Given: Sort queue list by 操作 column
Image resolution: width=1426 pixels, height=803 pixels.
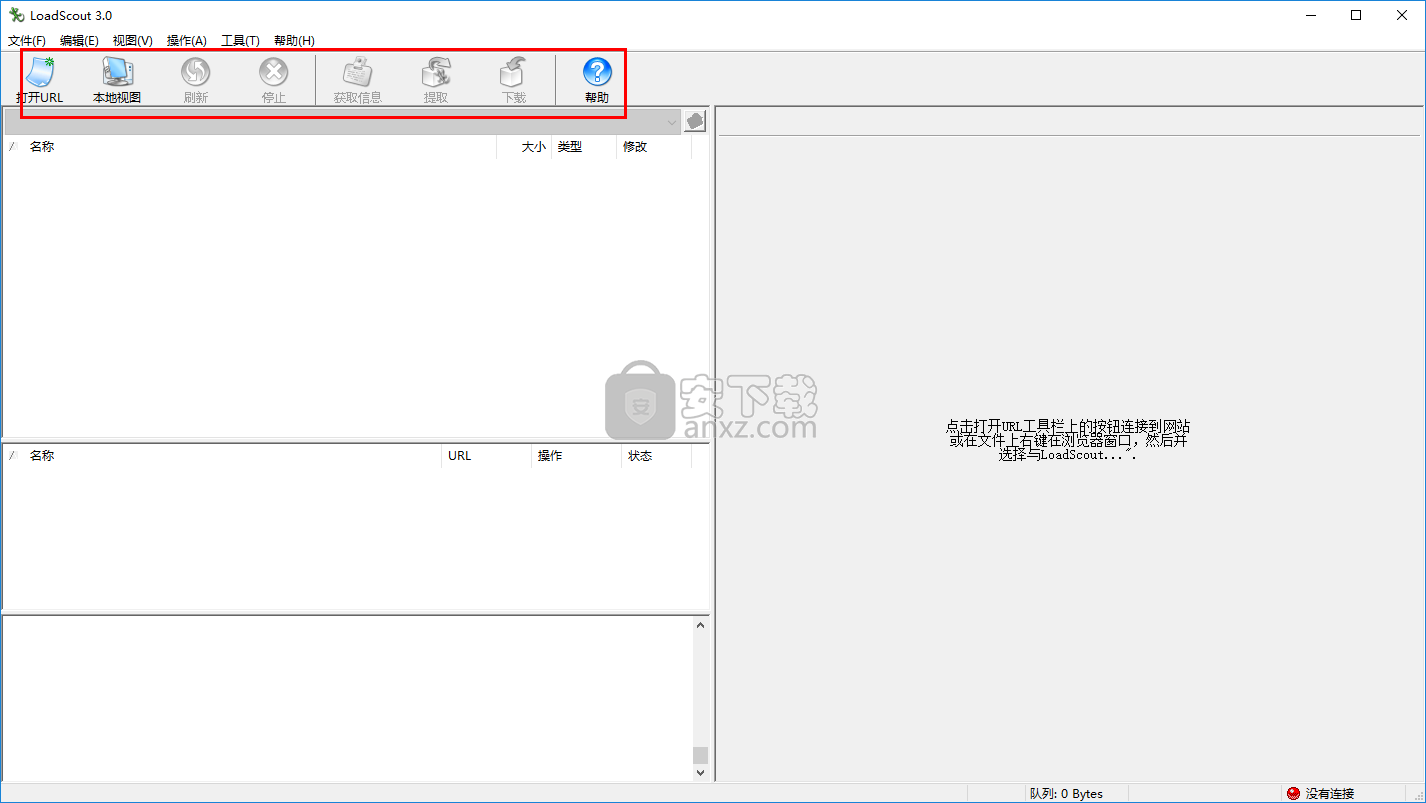Looking at the screenshot, I should [577, 456].
